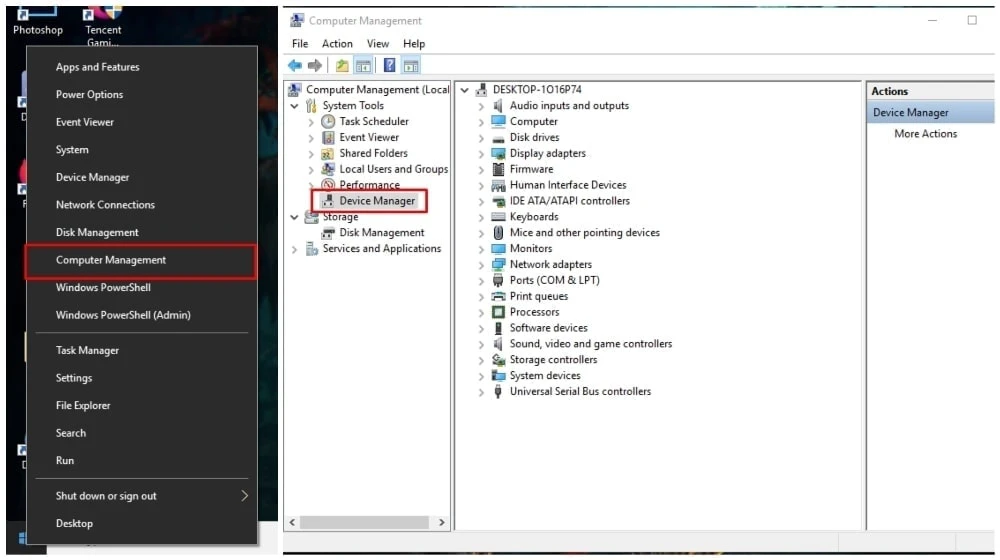Click the Universal Serial Bus controllers icon
Screen dimensions: 1000x560
(498, 392)
